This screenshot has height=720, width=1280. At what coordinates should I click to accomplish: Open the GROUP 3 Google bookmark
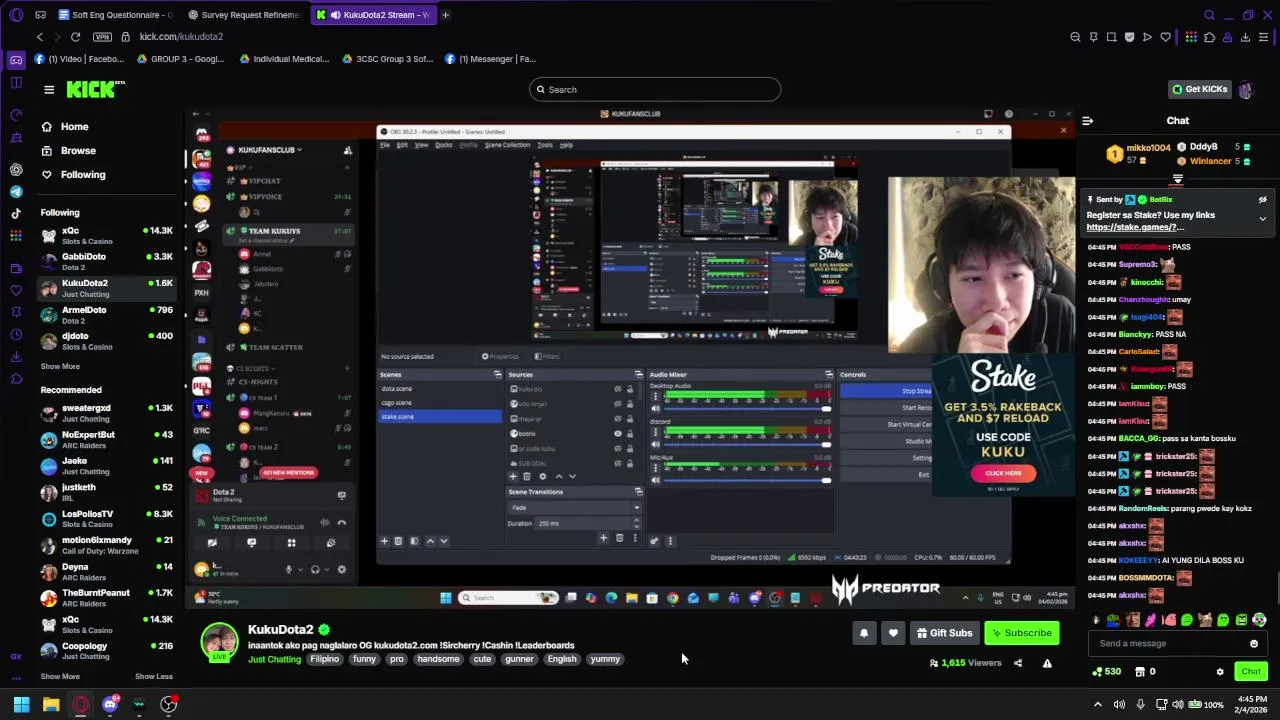click(179, 59)
